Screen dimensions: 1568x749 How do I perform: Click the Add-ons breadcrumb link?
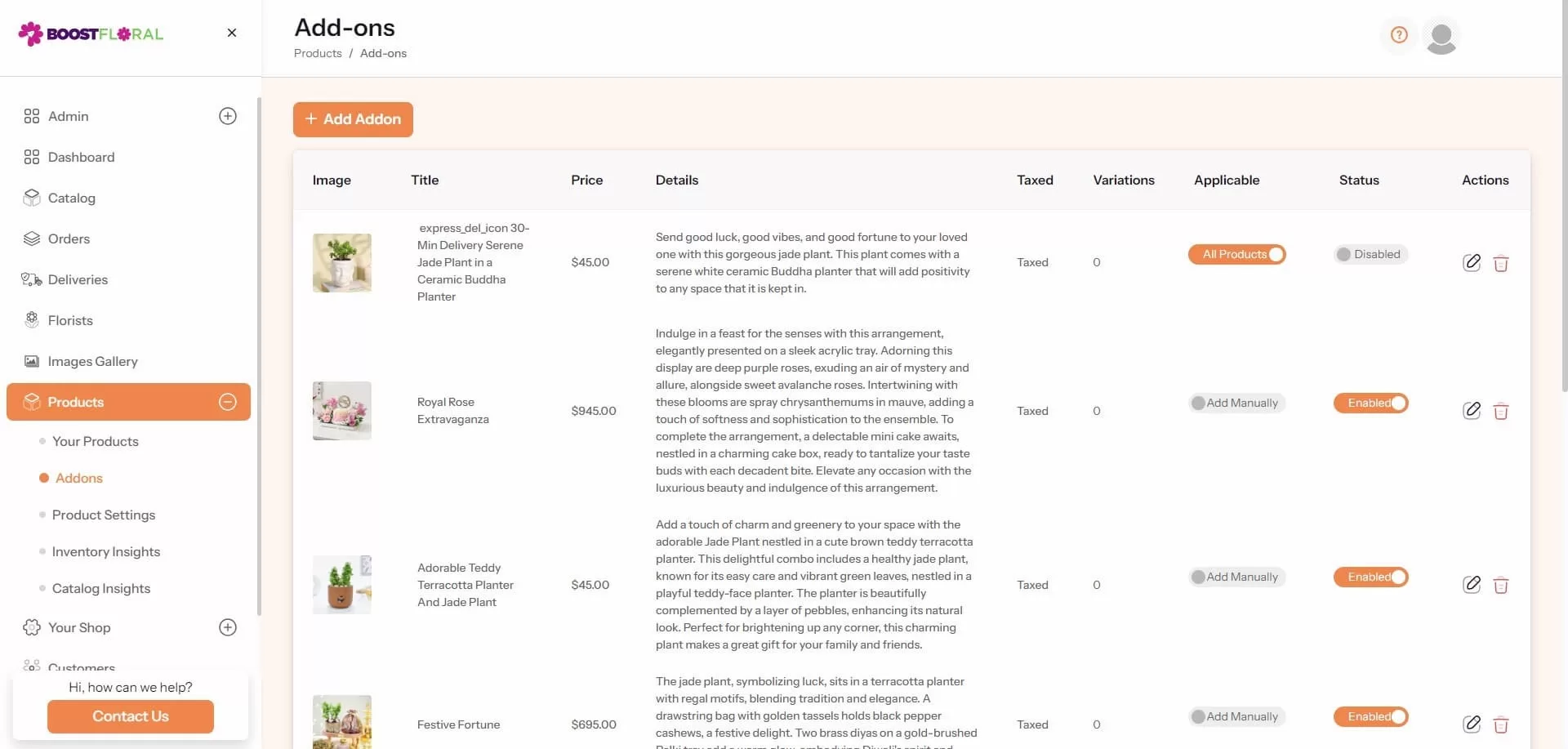(x=383, y=53)
